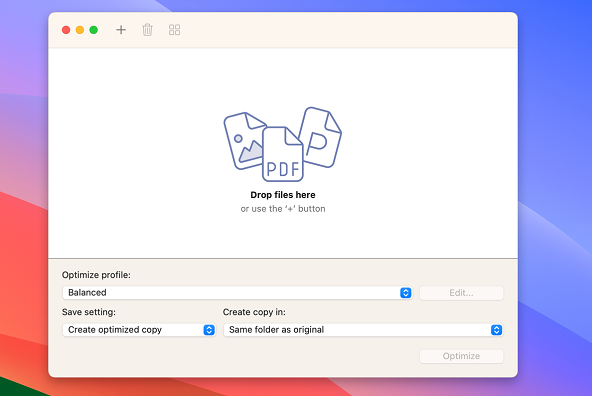
Task: Click the trash icon to remove files
Action: pos(147,30)
